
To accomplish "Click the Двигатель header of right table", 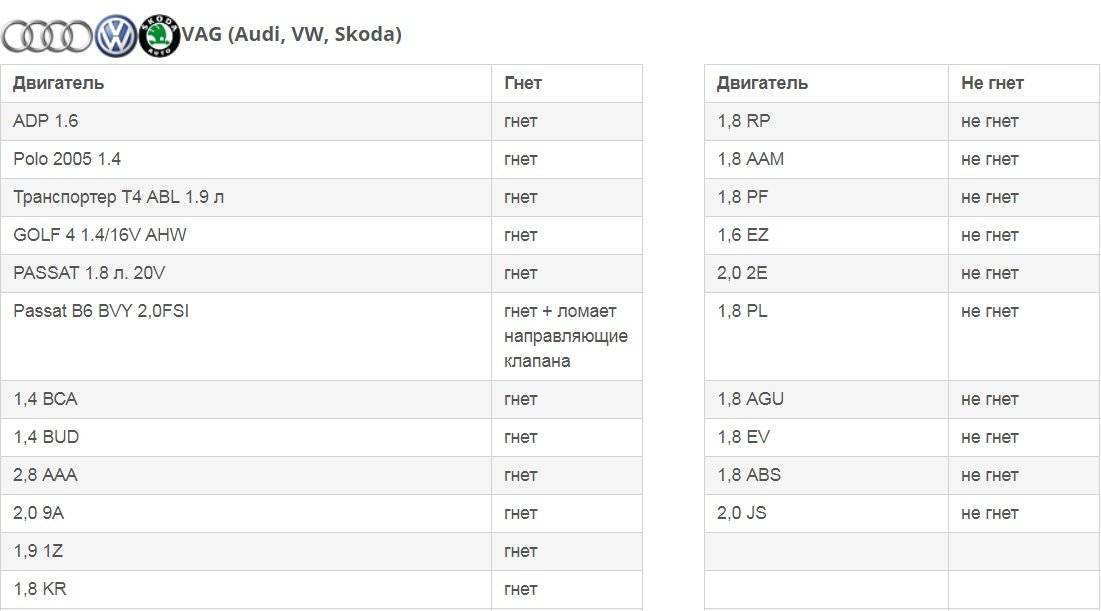I will [x=826, y=84].
